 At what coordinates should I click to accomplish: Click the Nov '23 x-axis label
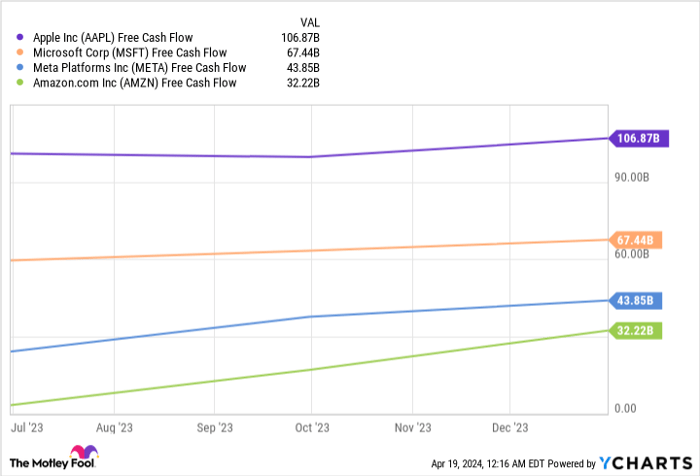tap(413, 428)
